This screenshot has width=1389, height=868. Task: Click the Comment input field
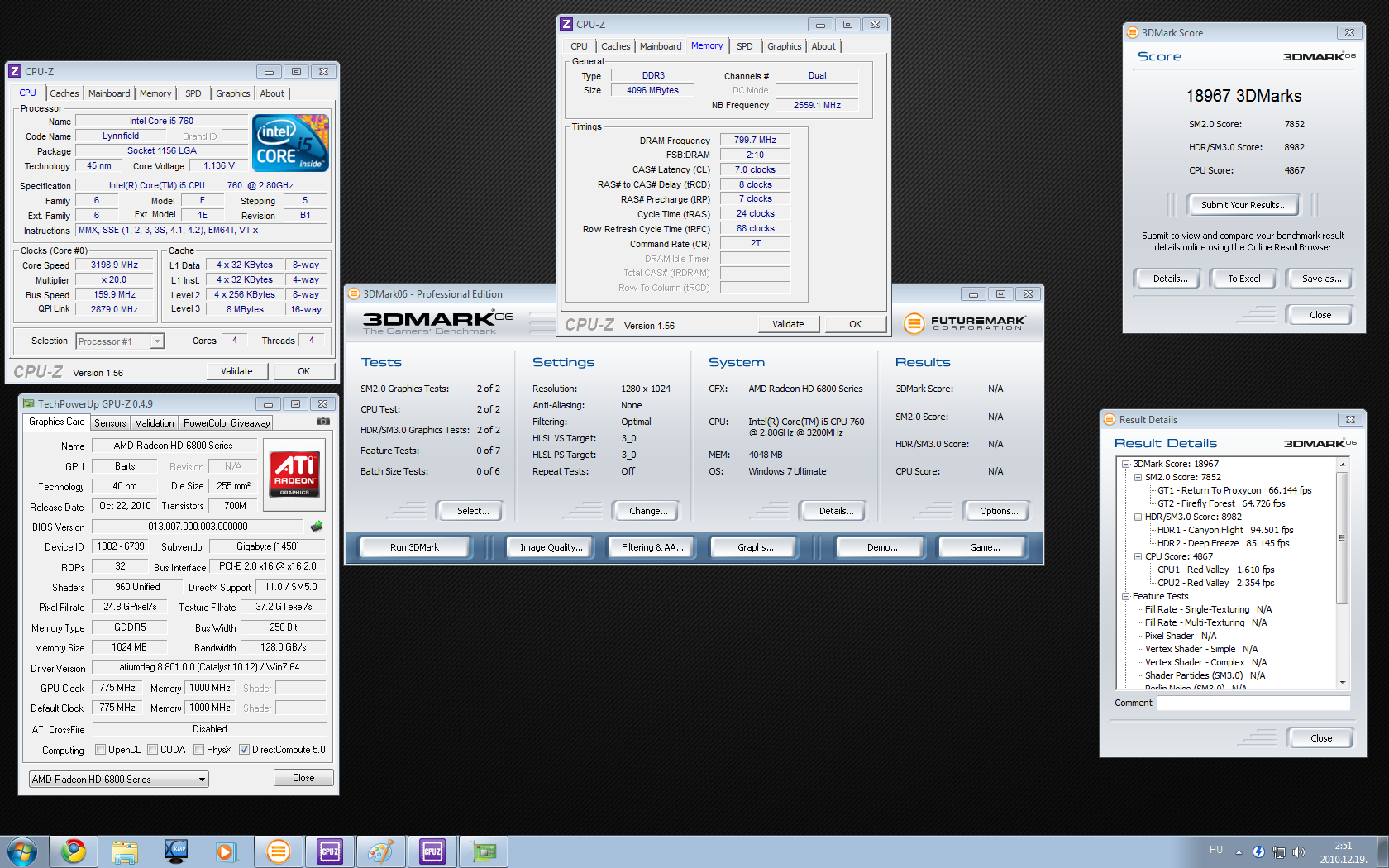pos(1253,703)
